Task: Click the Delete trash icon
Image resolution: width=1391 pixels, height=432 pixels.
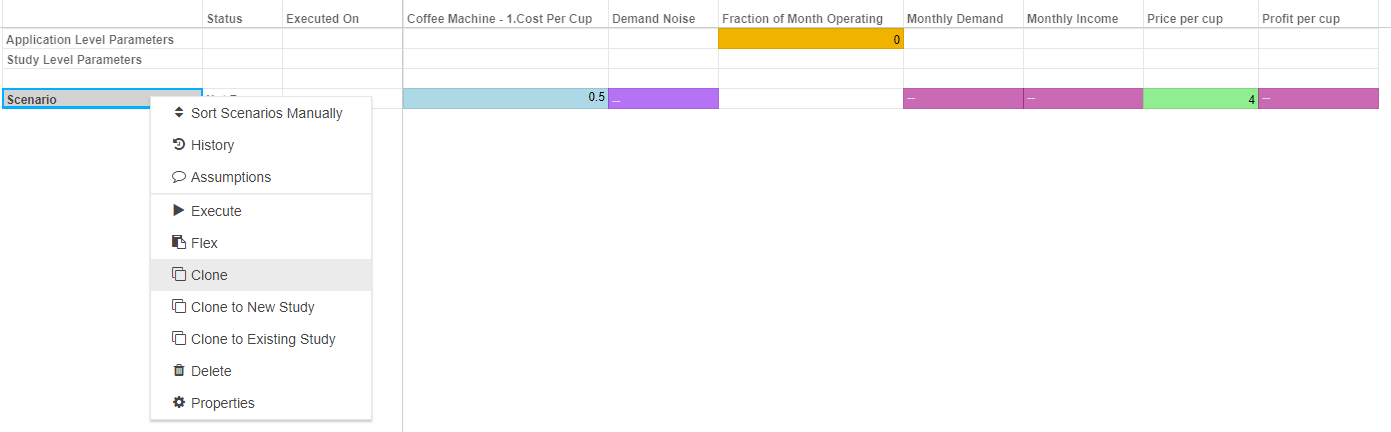Action: coord(179,371)
